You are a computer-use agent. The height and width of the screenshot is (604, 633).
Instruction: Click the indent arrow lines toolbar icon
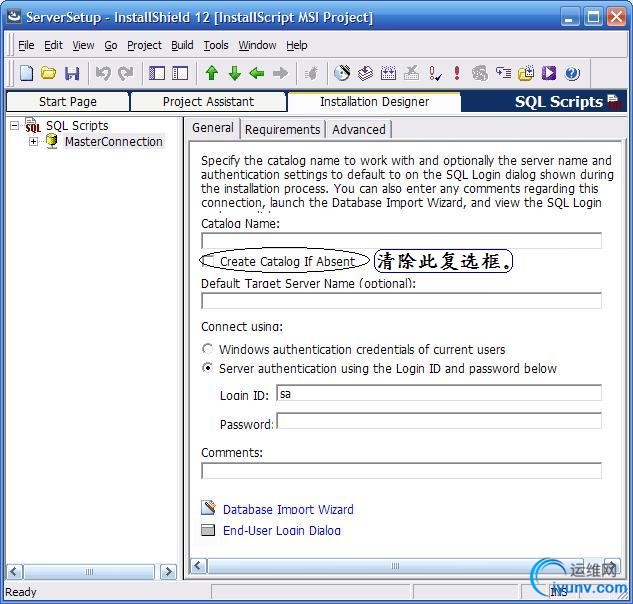(503, 73)
